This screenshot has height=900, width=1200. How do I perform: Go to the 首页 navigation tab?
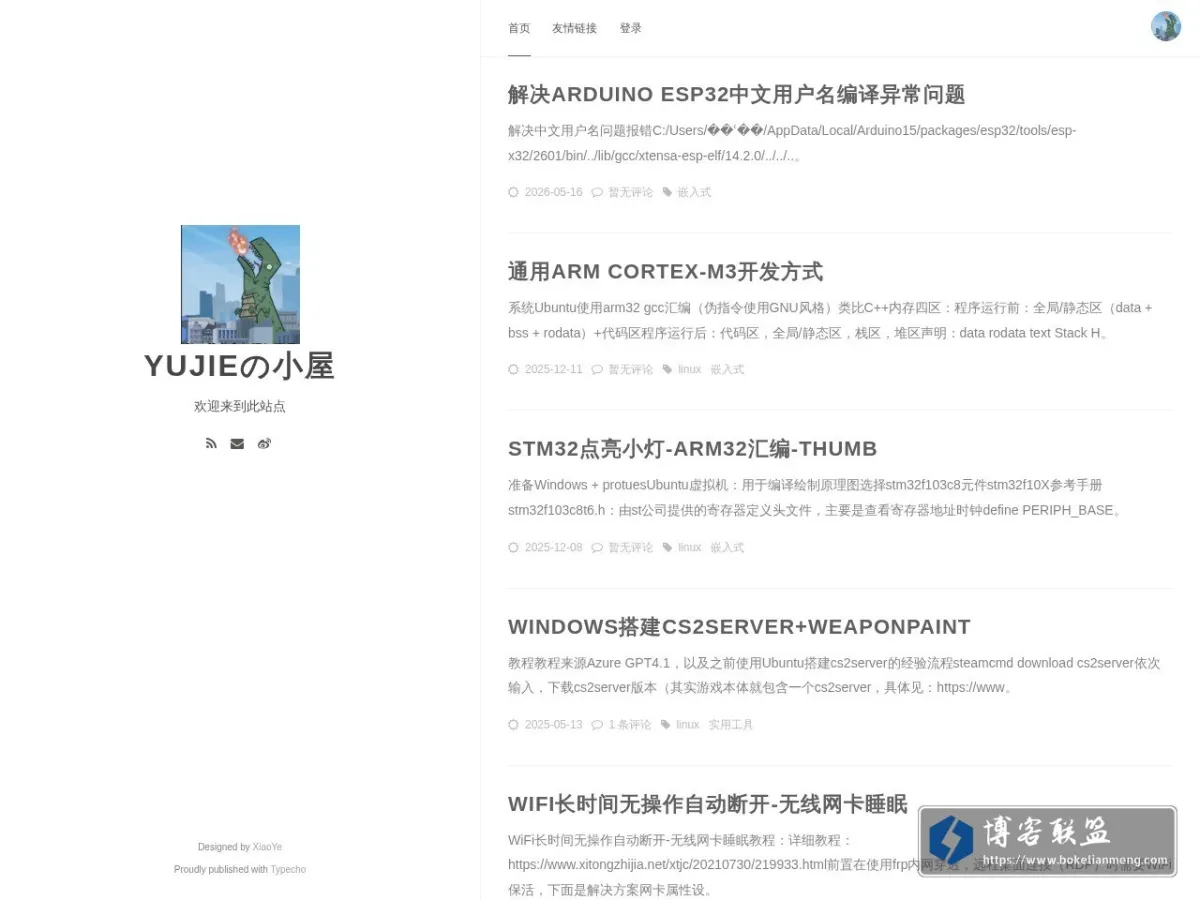coord(519,28)
